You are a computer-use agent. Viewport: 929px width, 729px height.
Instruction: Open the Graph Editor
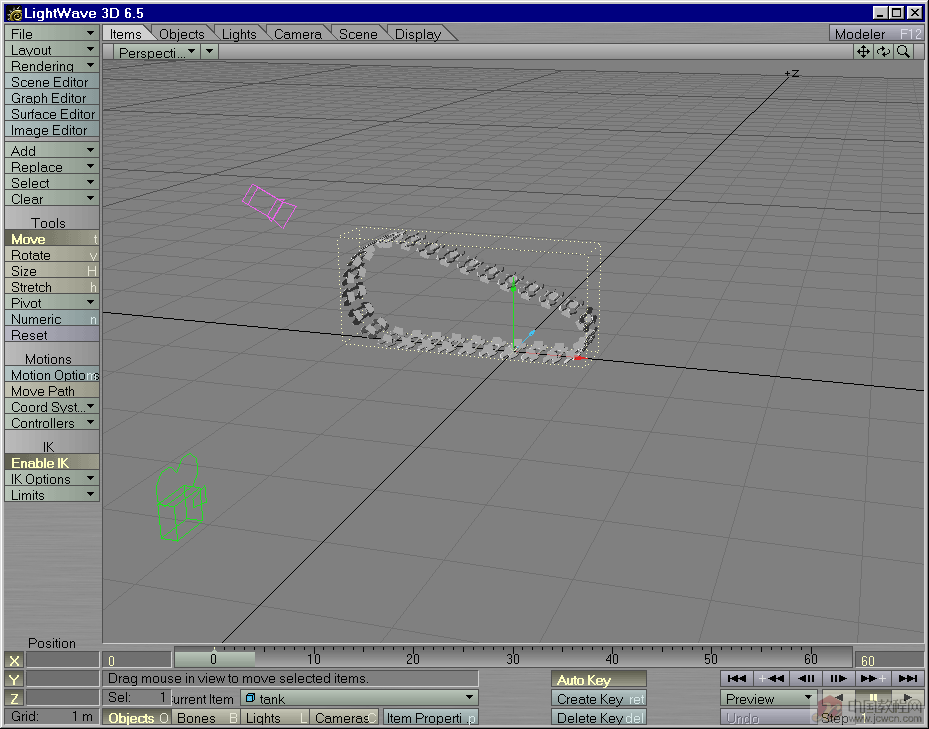[52, 98]
